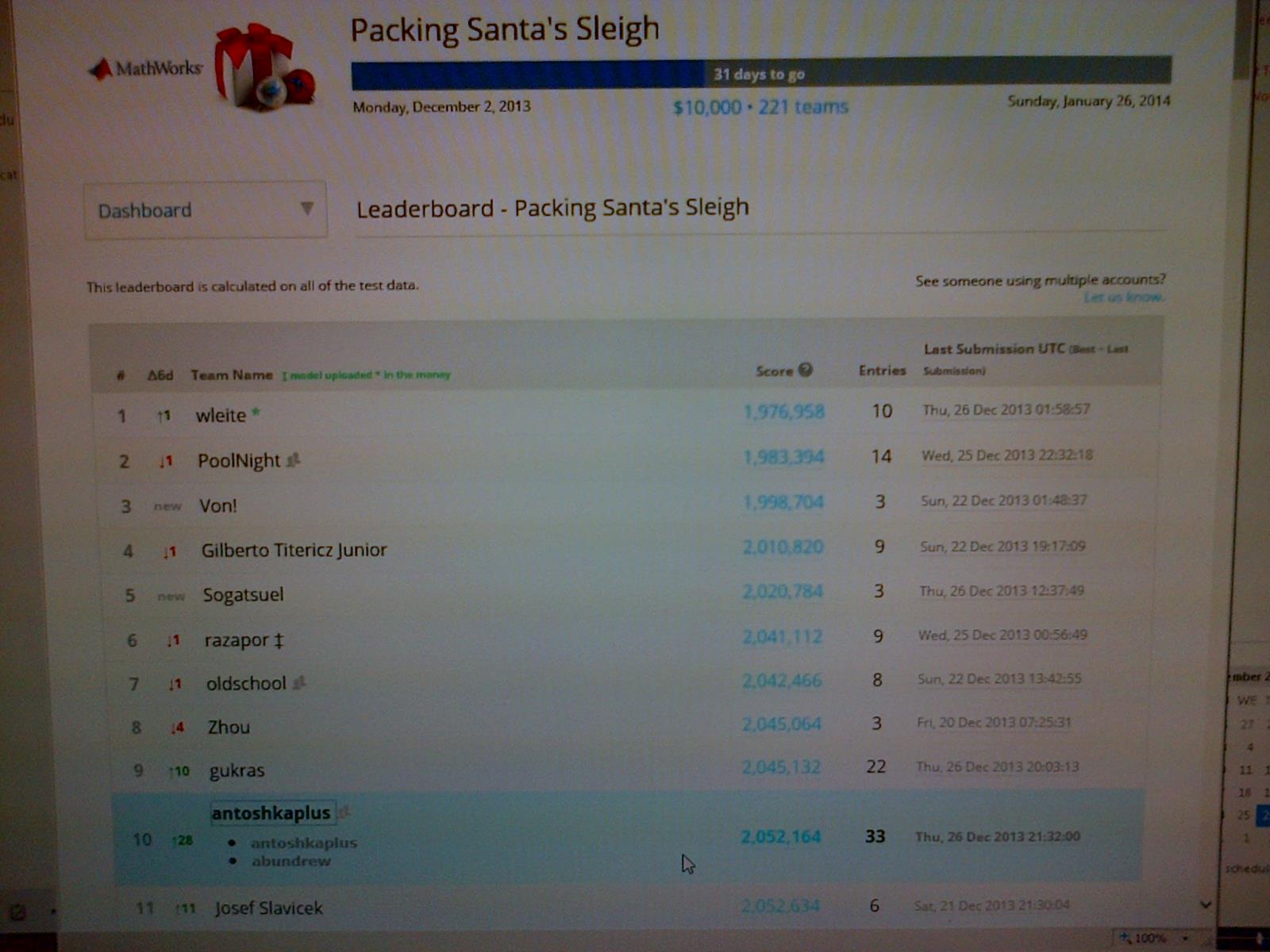Click the zoom magnifier icon in status bar
This screenshot has width=1270, height=952.
pos(1125,938)
